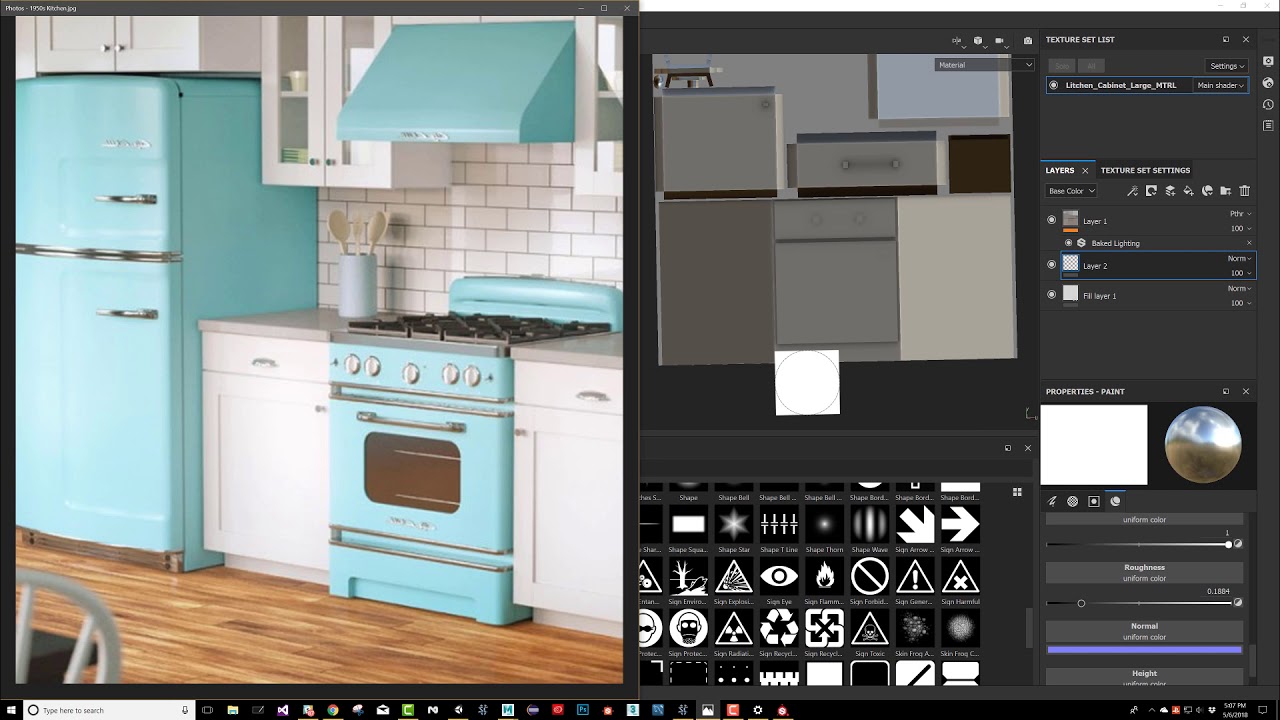Click the viewport display cube icon
This screenshot has width=1280, height=720.
tap(978, 41)
